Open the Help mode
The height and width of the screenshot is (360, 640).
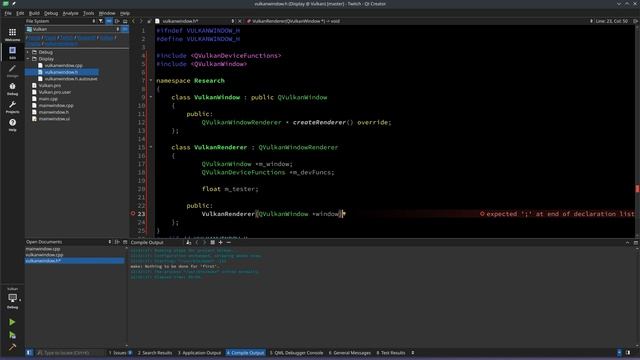pyautogui.click(x=12, y=124)
